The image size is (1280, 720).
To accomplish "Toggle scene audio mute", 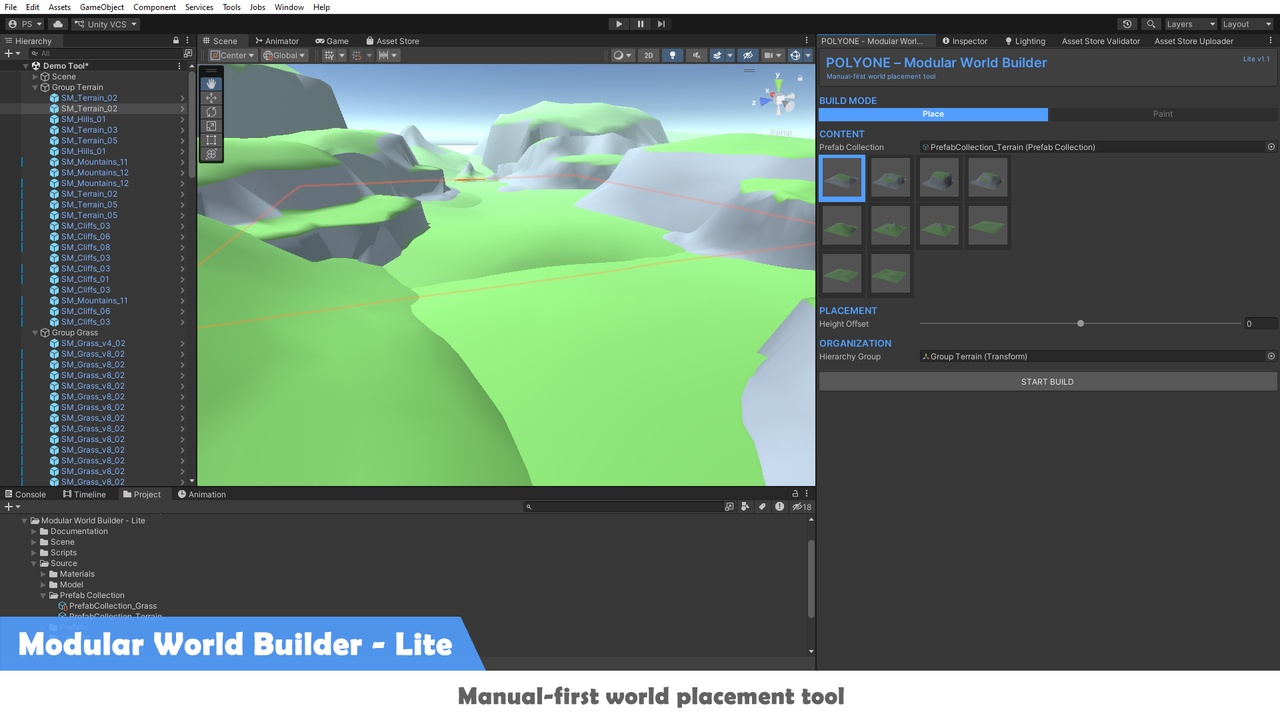I will [x=696, y=55].
